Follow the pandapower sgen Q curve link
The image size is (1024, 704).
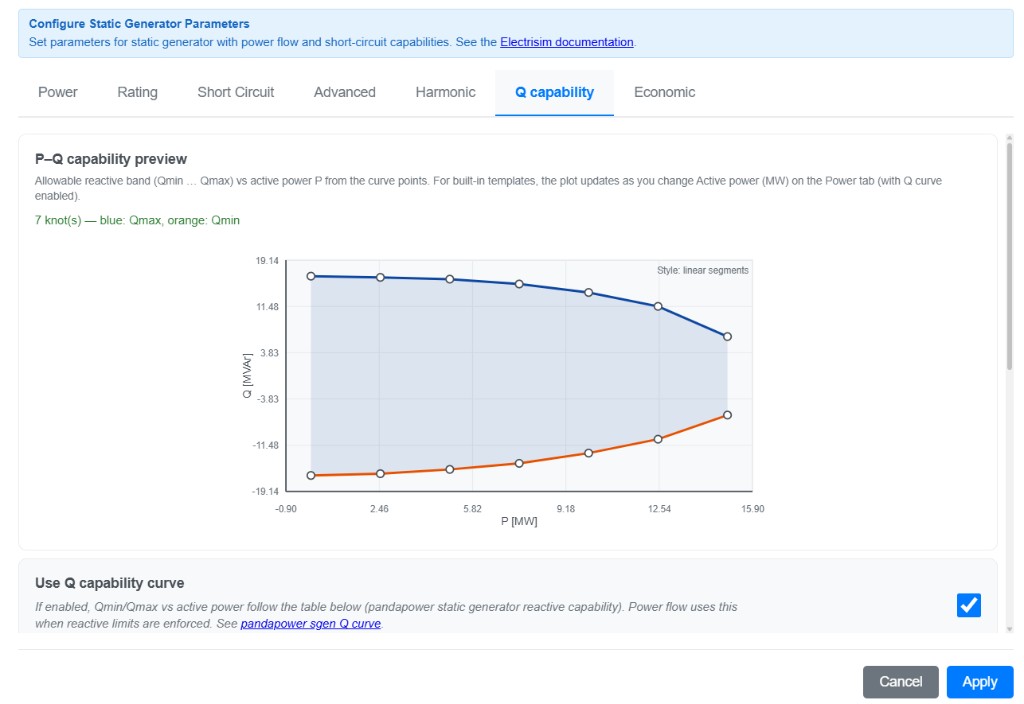[310, 624]
